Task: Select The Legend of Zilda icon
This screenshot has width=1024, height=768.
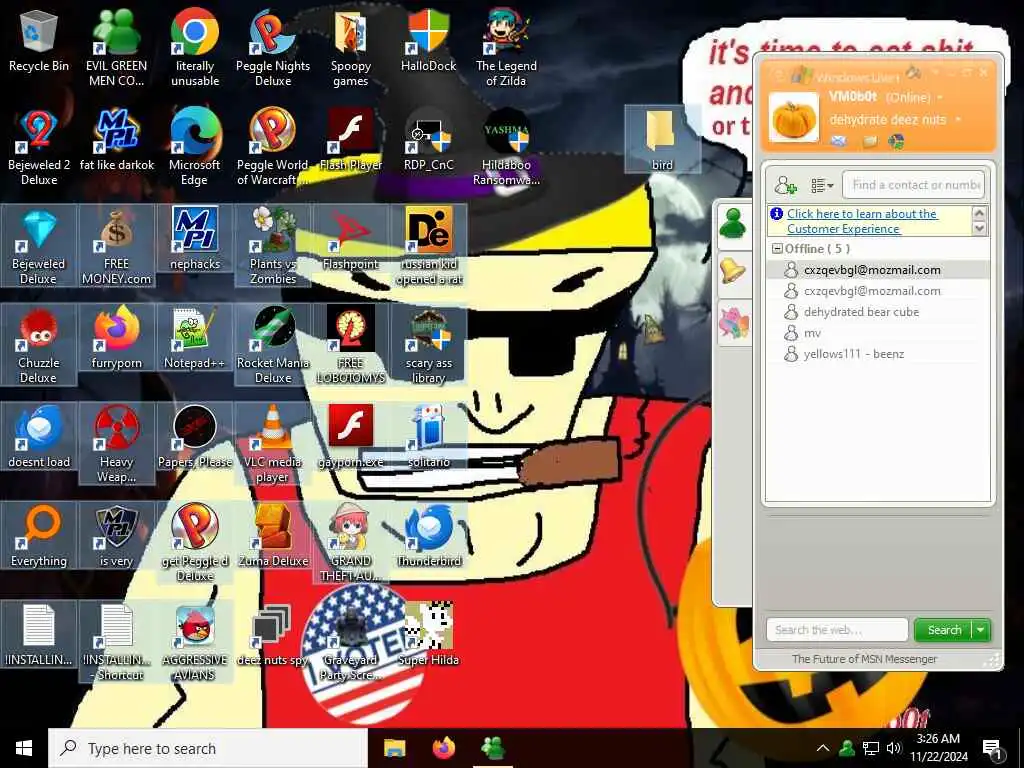Action: pos(506,48)
